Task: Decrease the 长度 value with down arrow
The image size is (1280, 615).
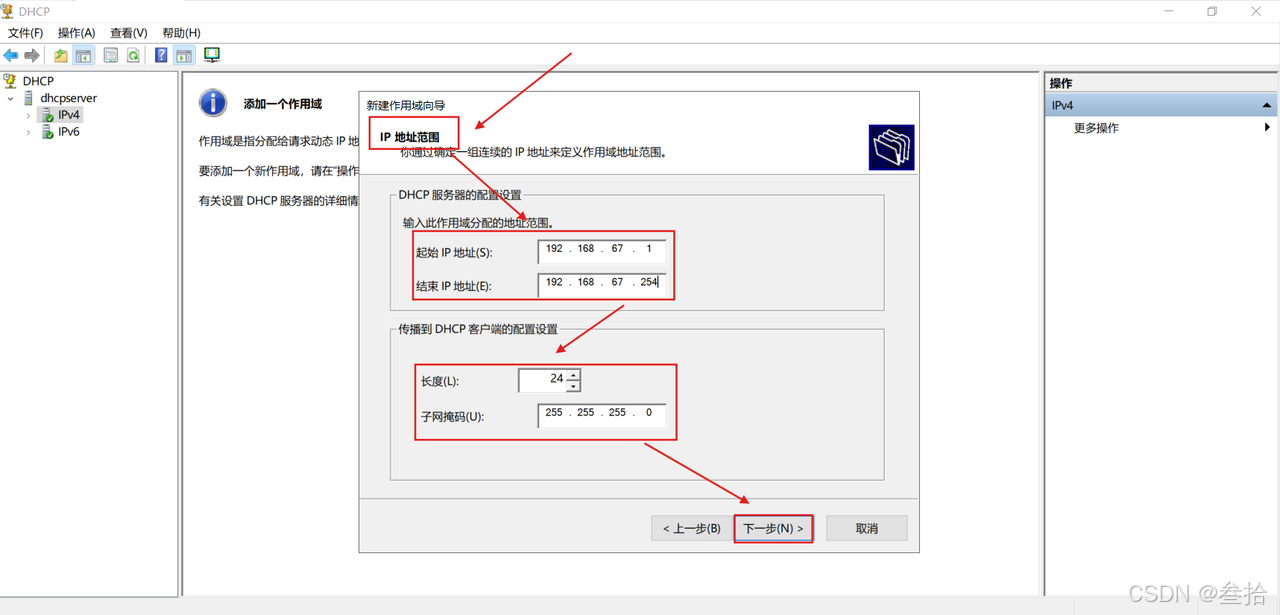Action: 574,386
